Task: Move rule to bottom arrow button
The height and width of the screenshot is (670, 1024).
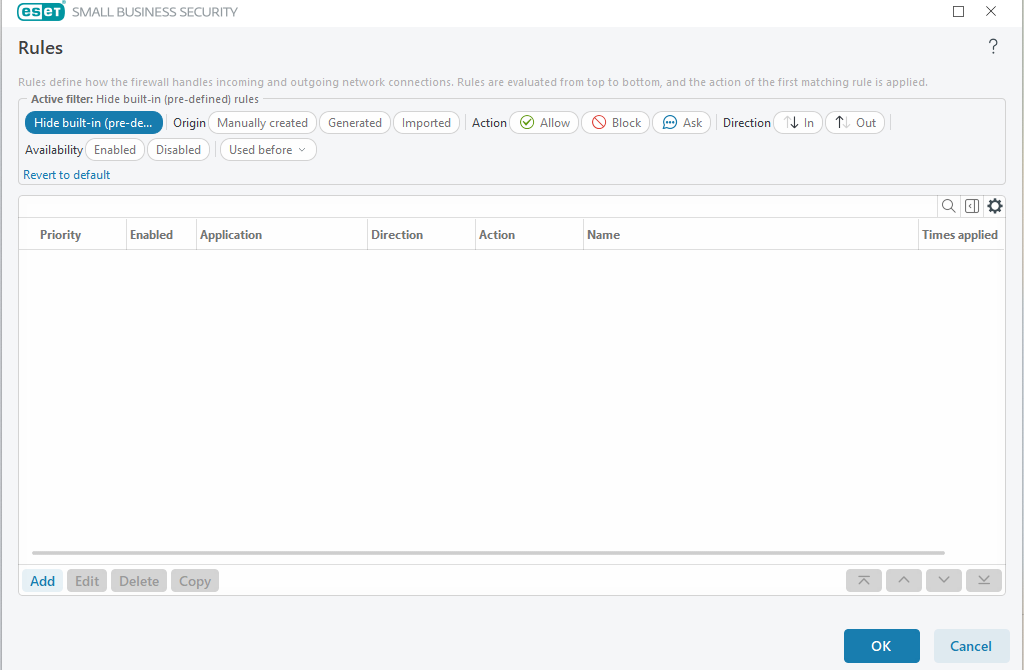Action: tap(984, 581)
